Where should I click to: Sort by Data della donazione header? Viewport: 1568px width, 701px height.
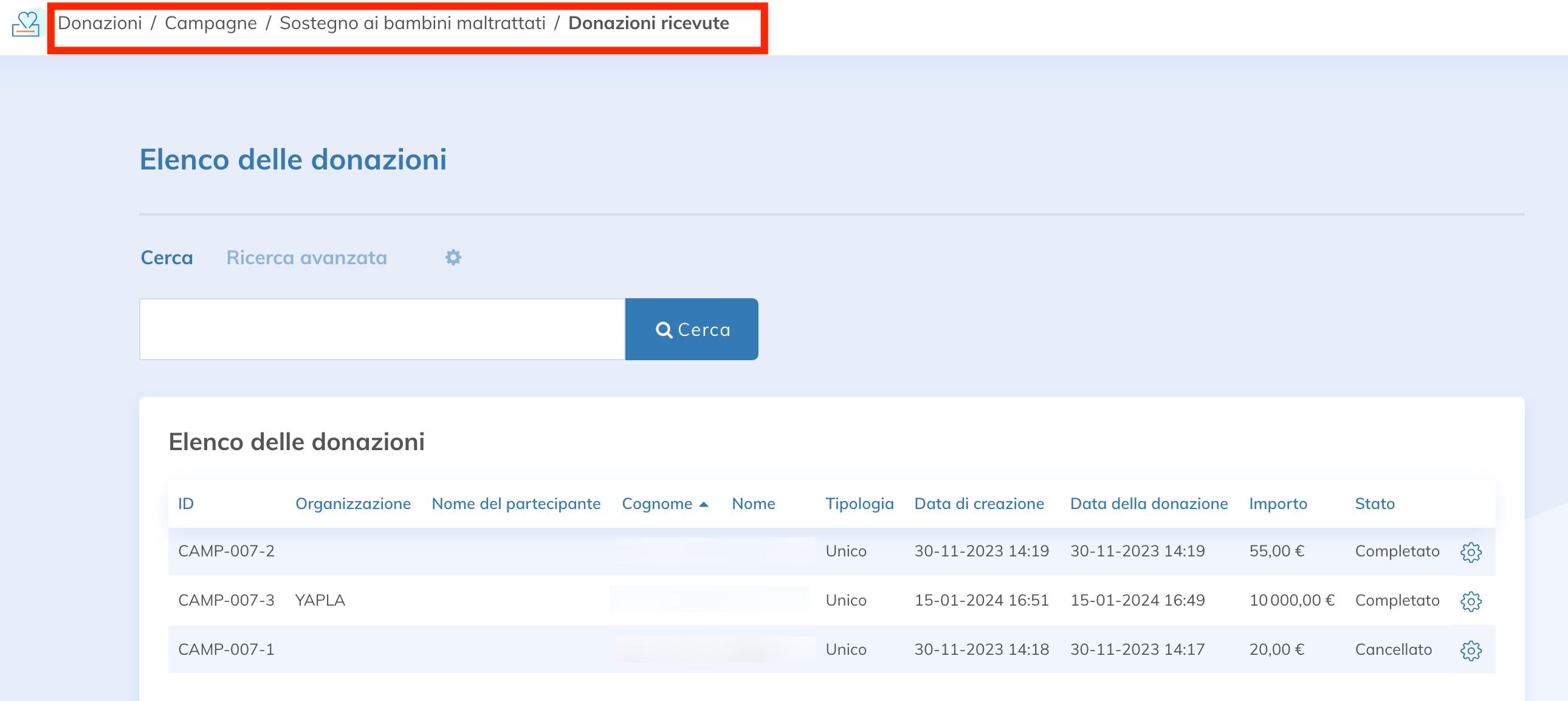tap(1149, 504)
